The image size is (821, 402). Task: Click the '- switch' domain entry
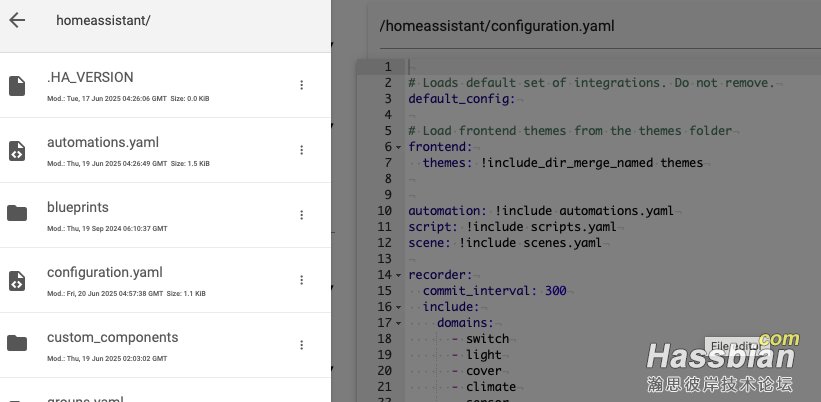(x=480, y=339)
